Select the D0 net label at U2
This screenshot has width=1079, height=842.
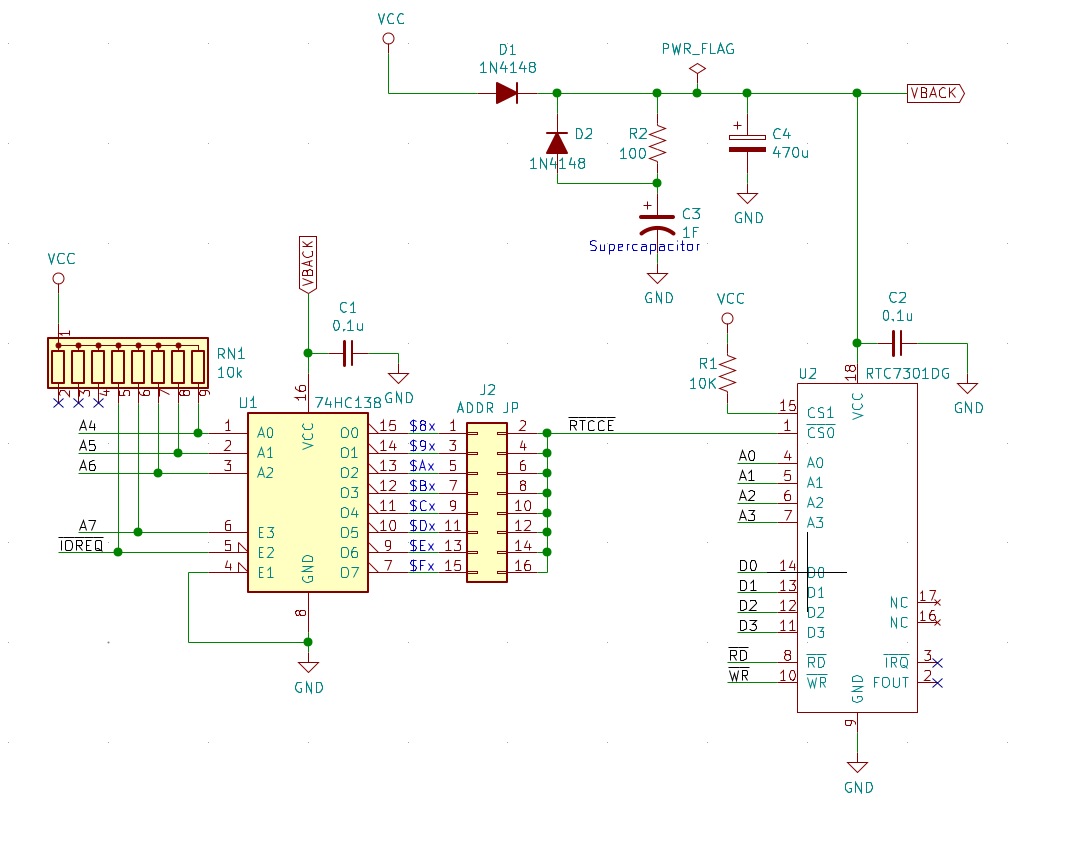(x=748, y=565)
